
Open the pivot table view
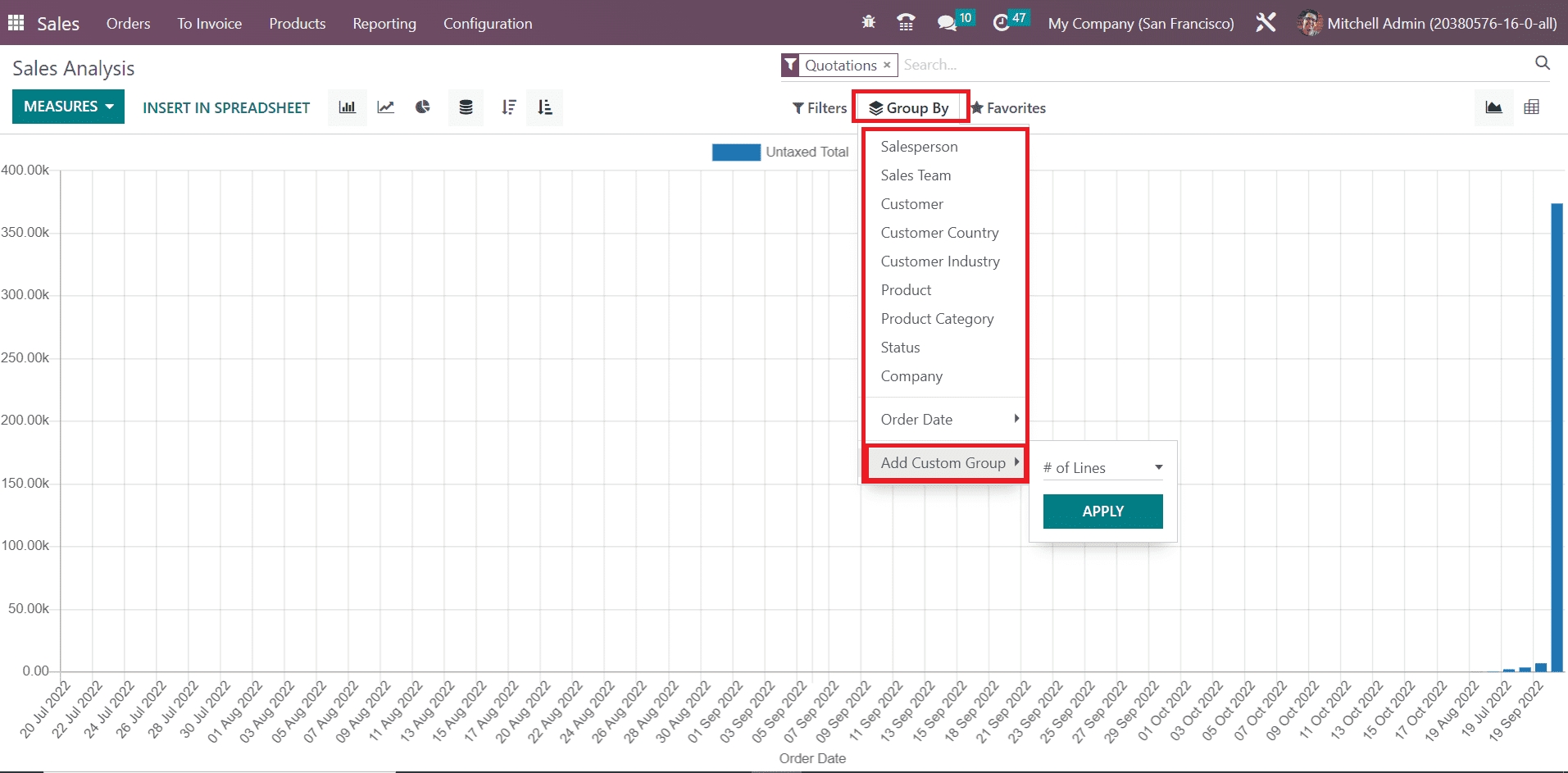[1531, 107]
